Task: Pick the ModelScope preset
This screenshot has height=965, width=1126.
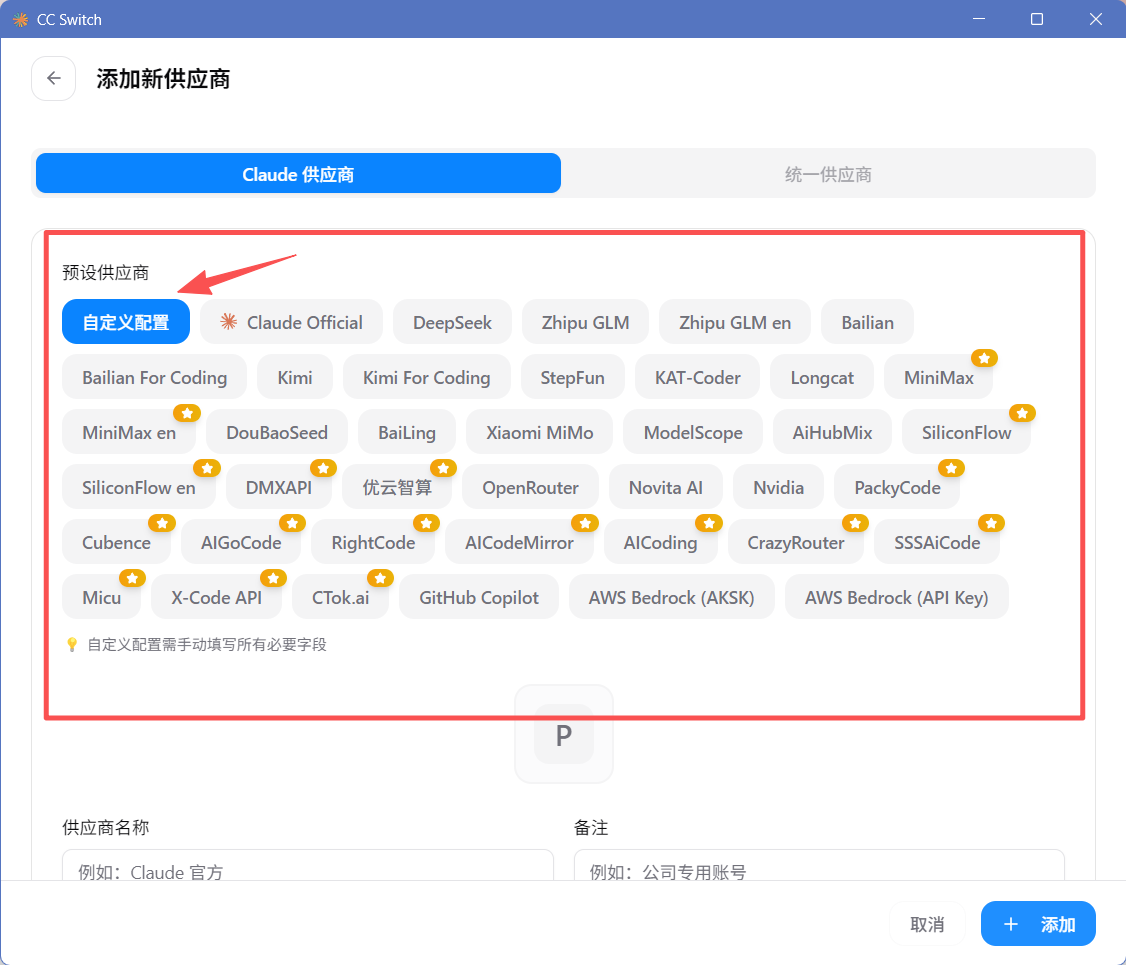Action: 693,432
